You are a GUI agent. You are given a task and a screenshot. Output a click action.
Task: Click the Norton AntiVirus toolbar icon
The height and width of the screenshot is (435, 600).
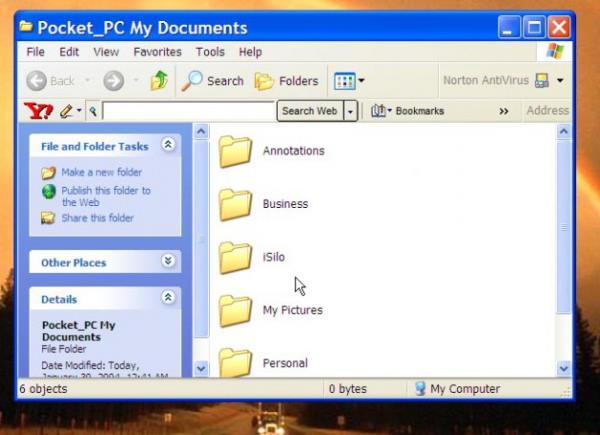click(x=543, y=80)
